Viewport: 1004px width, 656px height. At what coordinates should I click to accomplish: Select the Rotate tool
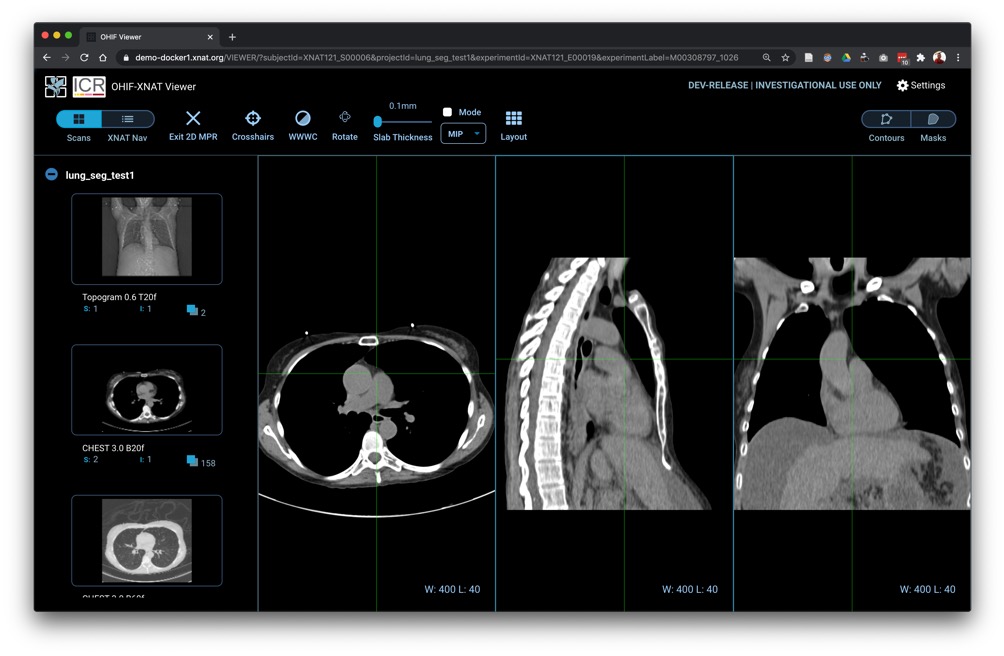pos(344,118)
